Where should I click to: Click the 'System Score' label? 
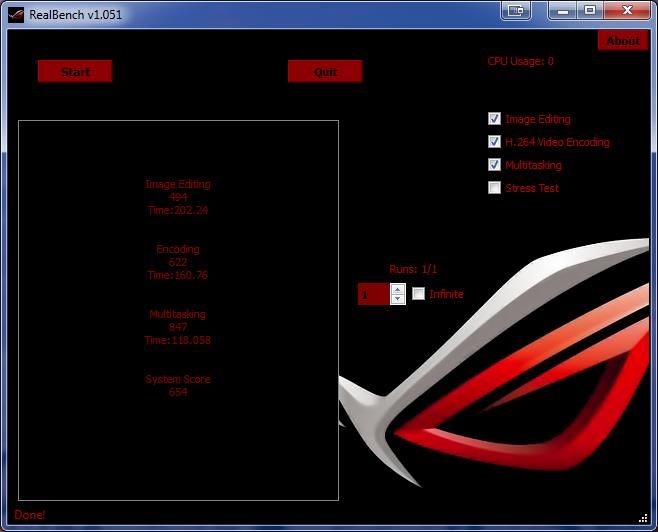[x=178, y=379]
